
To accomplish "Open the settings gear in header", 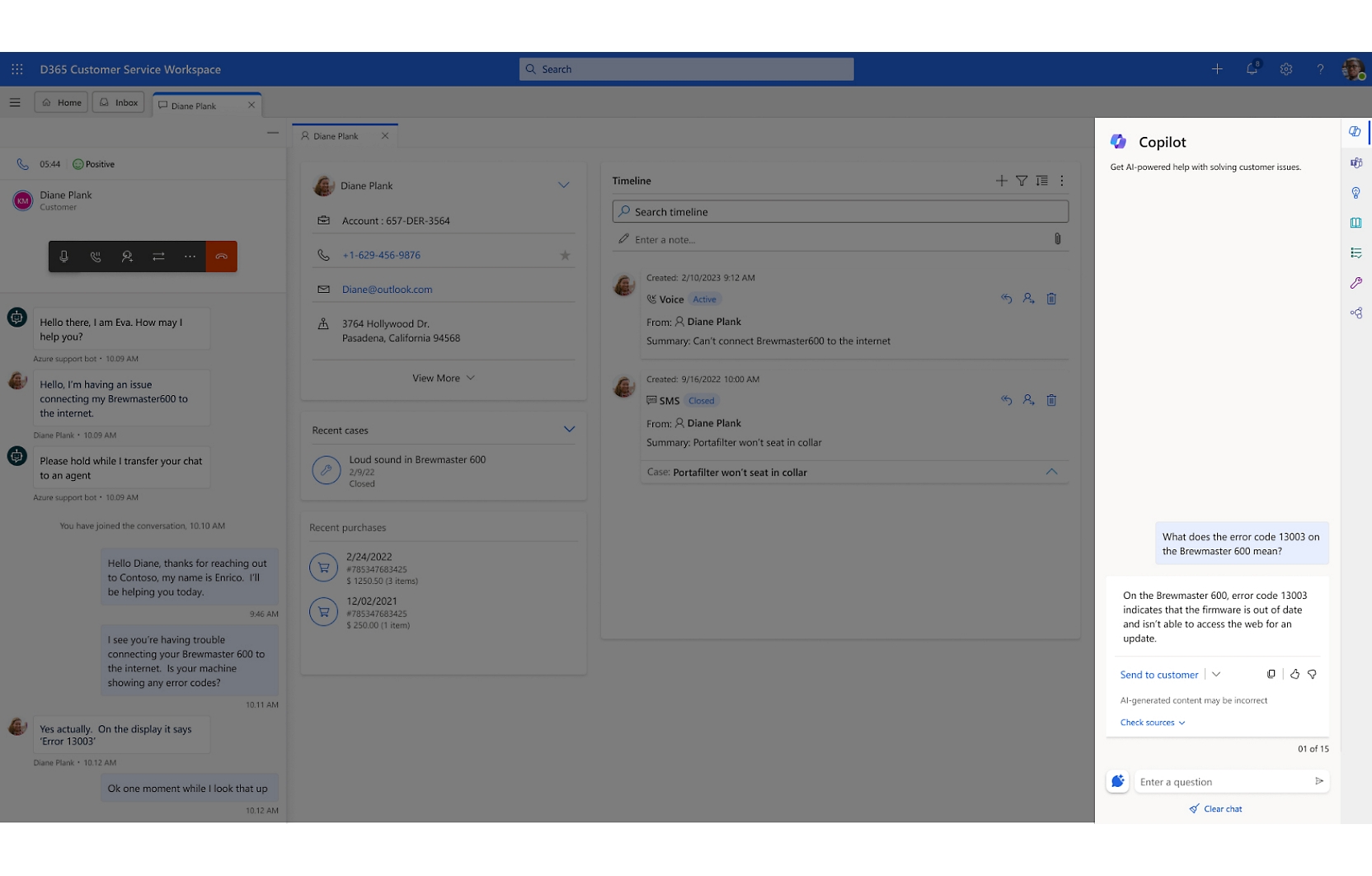I will (x=1286, y=69).
